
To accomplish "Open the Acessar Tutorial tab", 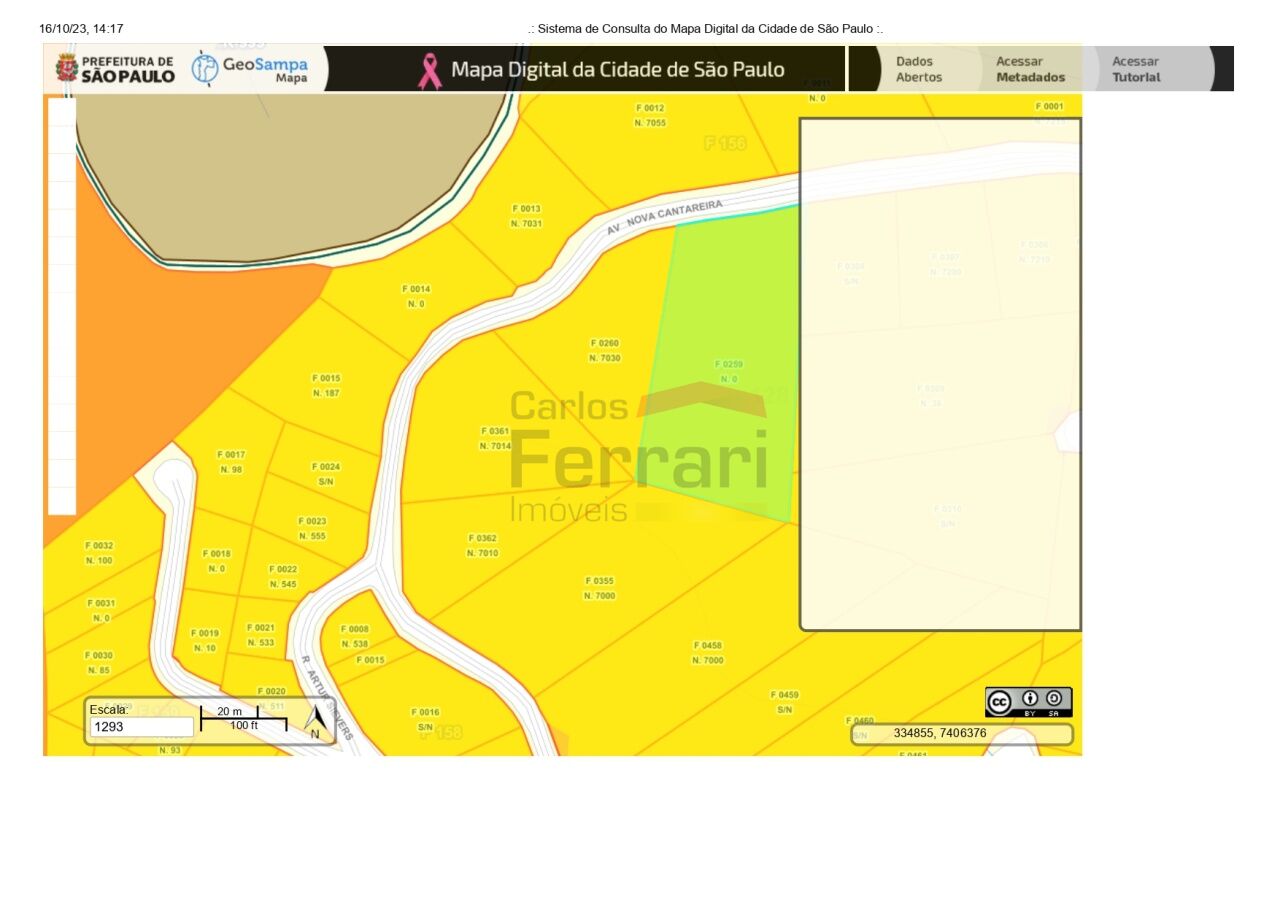I will 1136,69.
